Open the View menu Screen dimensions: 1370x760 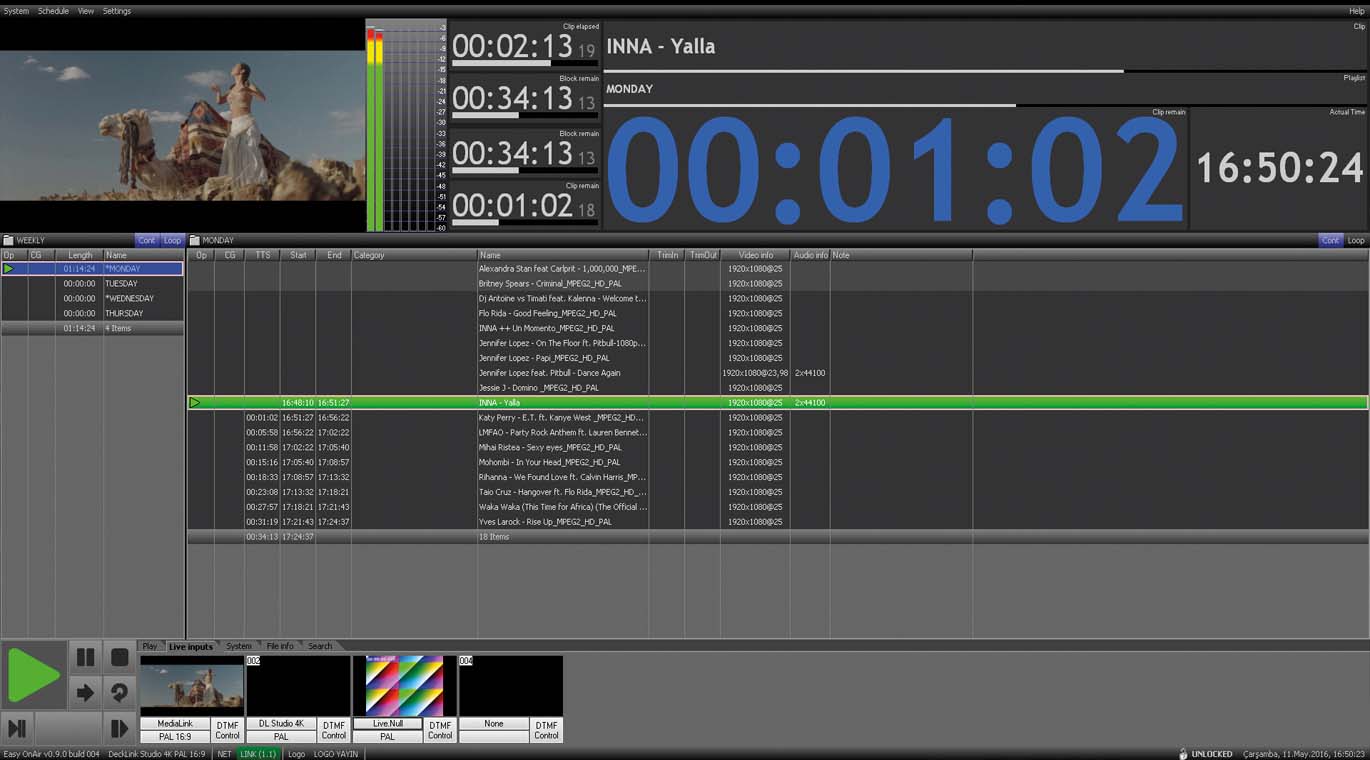pyautogui.click(x=86, y=11)
